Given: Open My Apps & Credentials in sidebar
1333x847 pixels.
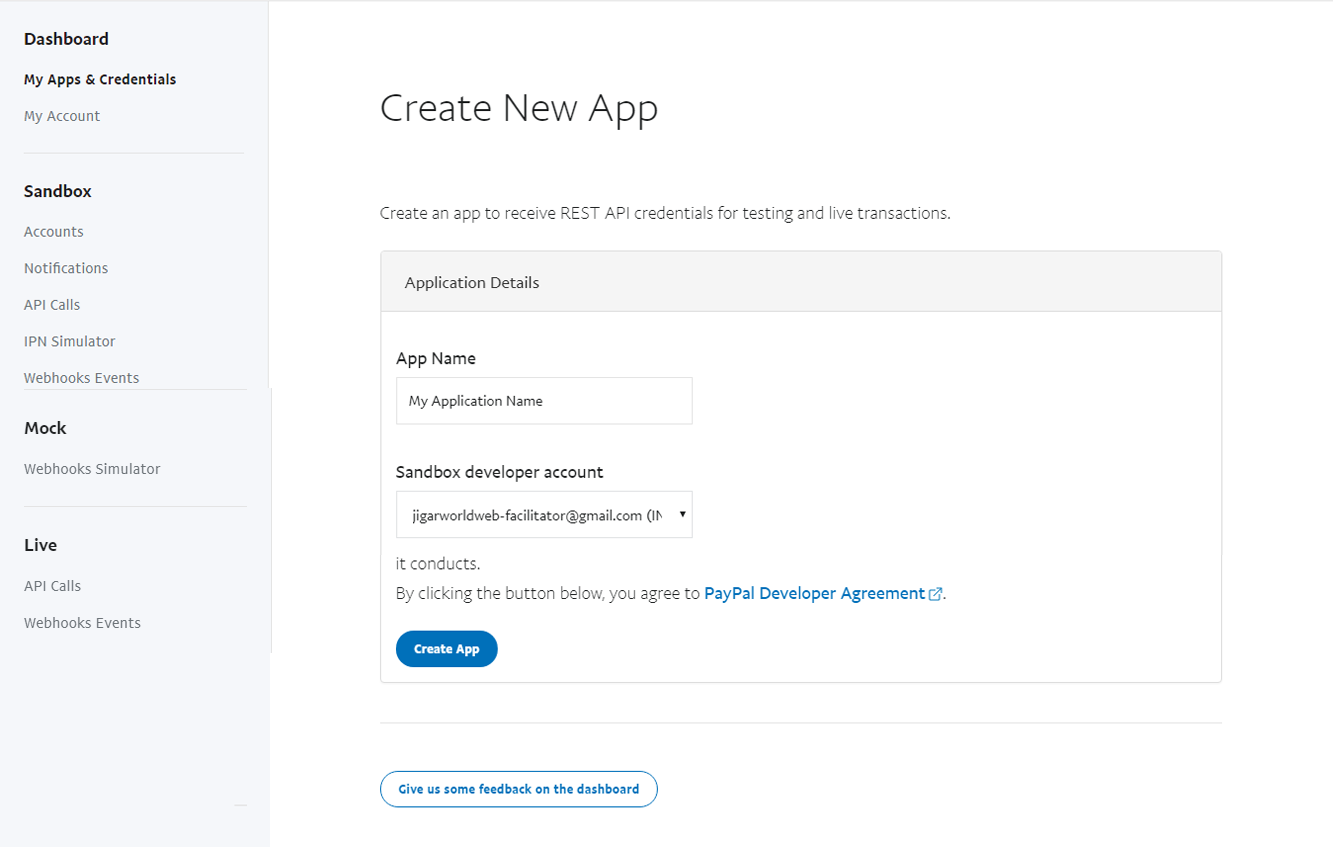Looking at the screenshot, I should [100, 79].
